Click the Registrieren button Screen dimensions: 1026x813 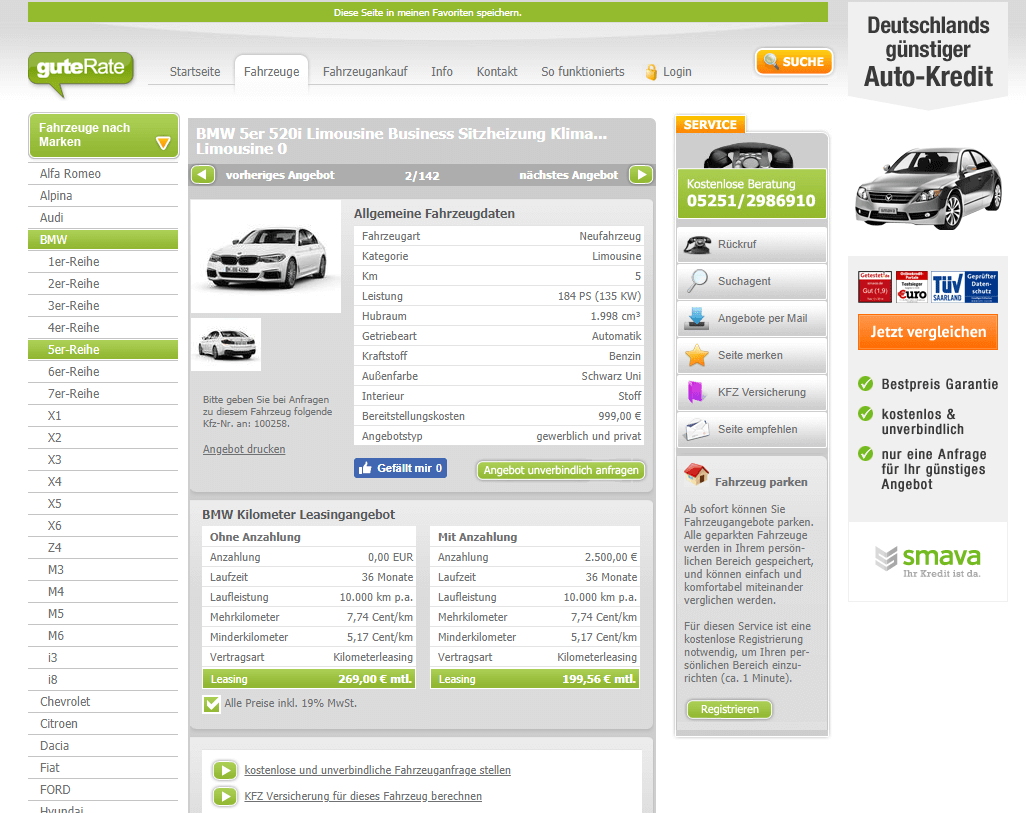pyautogui.click(x=730, y=709)
